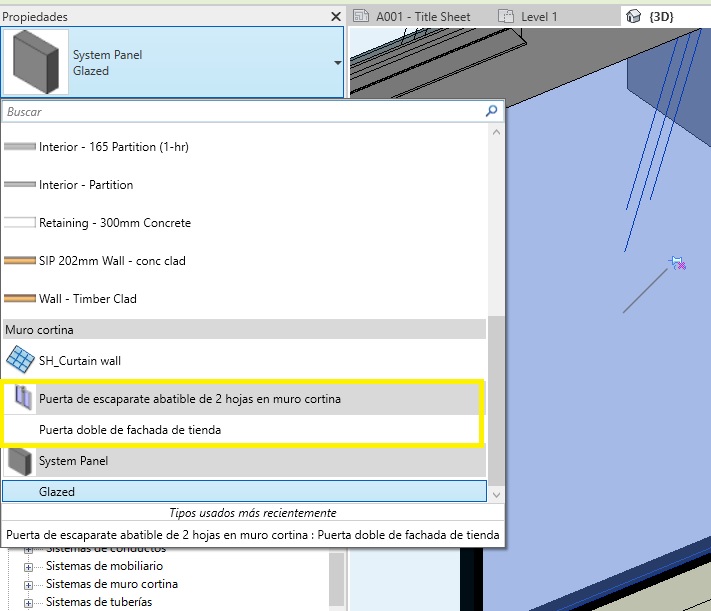Image resolution: width=711 pixels, height=611 pixels.
Task: Pick the Wall - Timber Clad type
Action: 87,299
